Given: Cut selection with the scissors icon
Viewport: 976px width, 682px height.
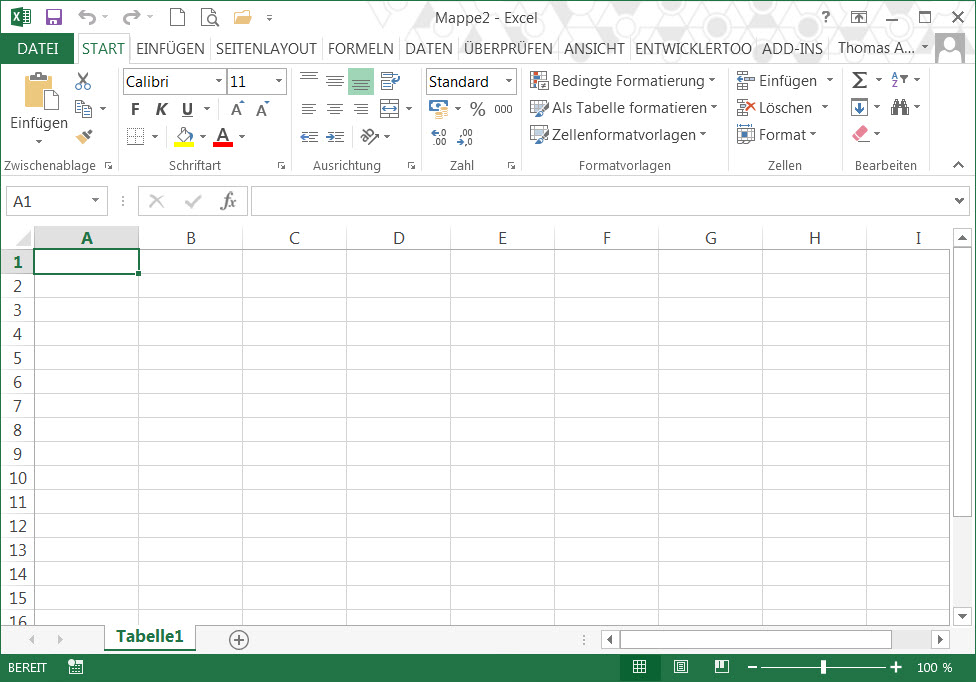Looking at the screenshot, I should pos(83,81).
